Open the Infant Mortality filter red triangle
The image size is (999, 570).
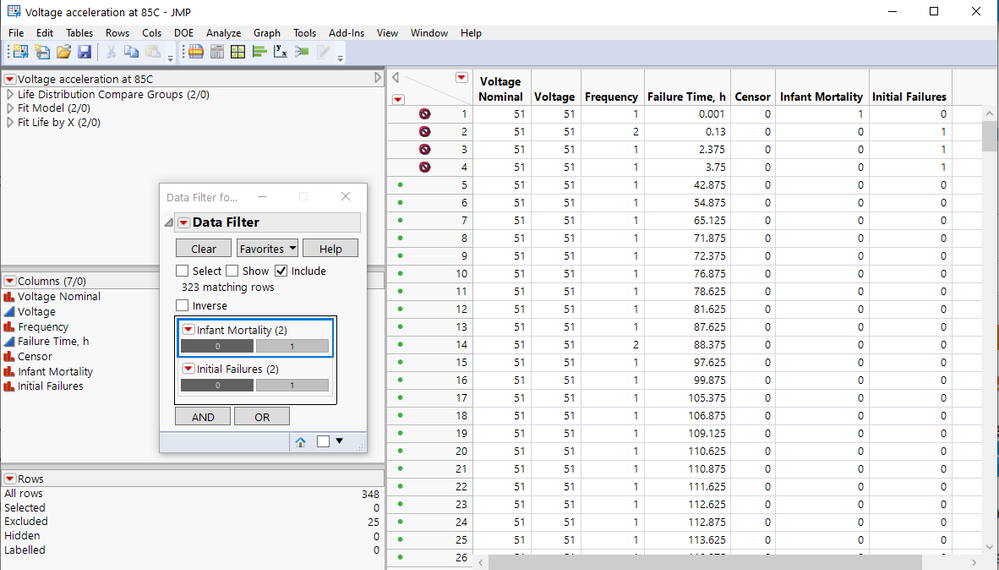(x=188, y=330)
